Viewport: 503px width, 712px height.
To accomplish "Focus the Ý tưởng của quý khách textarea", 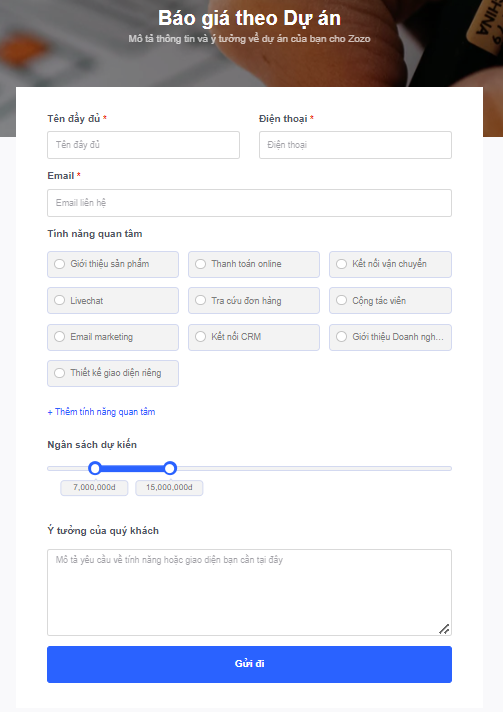I will [x=249, y=593].
